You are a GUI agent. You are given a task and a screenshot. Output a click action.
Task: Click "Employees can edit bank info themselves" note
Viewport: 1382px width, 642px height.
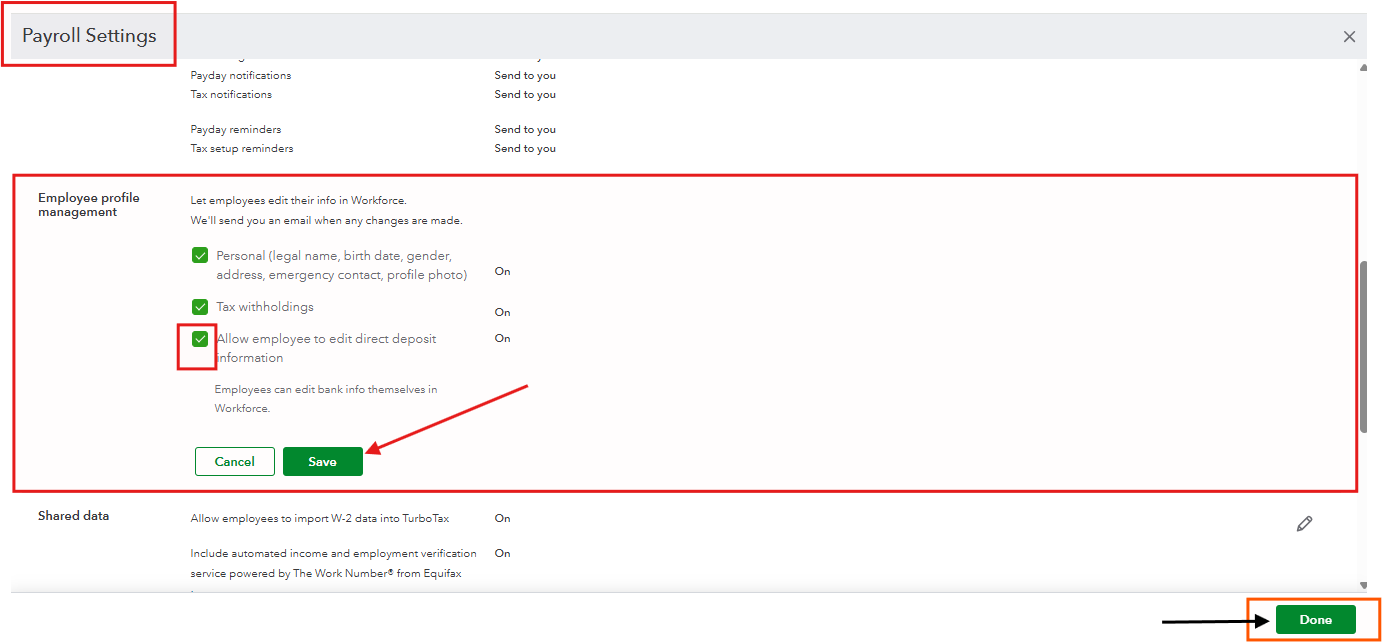click(326, 399)
